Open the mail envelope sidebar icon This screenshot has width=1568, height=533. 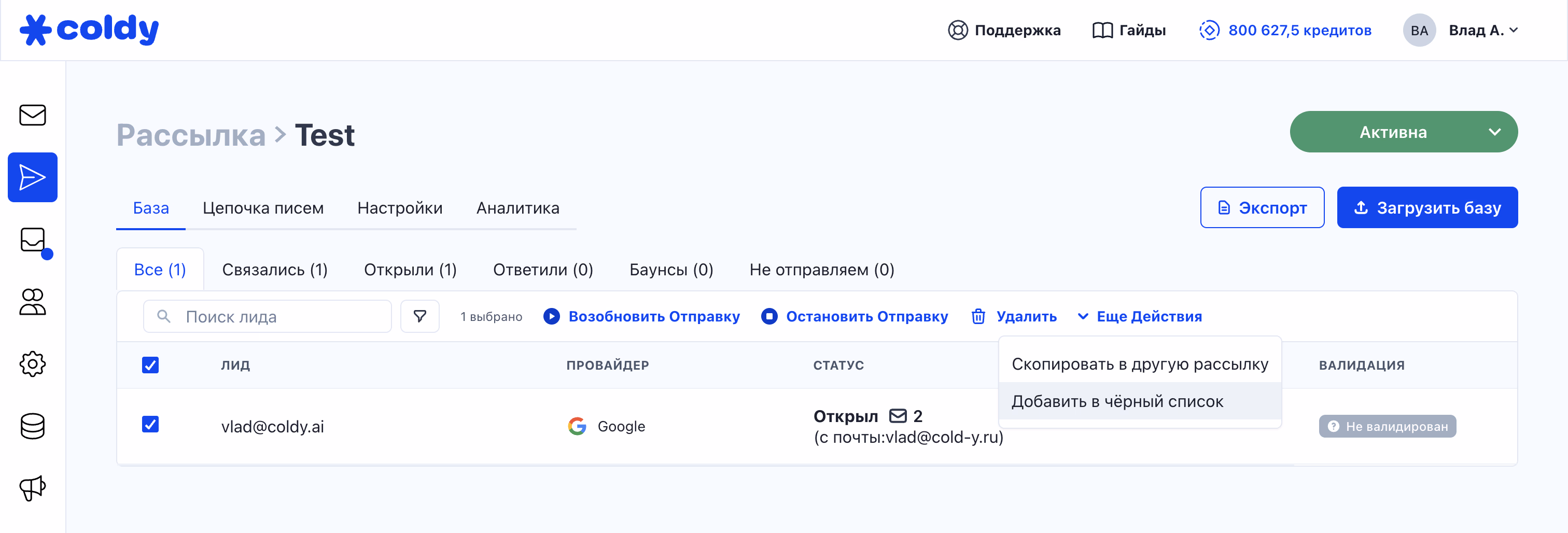click(x=32, y=115)
